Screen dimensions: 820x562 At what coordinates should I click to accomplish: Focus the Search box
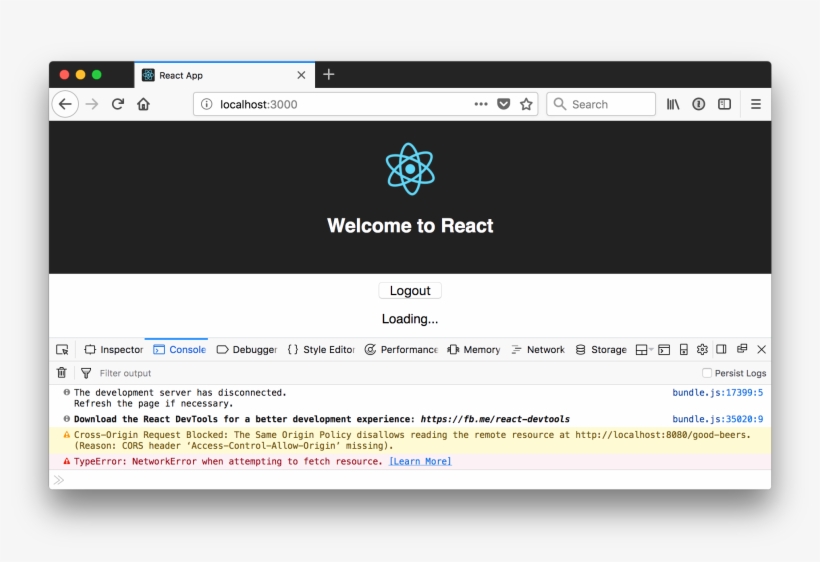pyautogui.click(x=601, y=104)
